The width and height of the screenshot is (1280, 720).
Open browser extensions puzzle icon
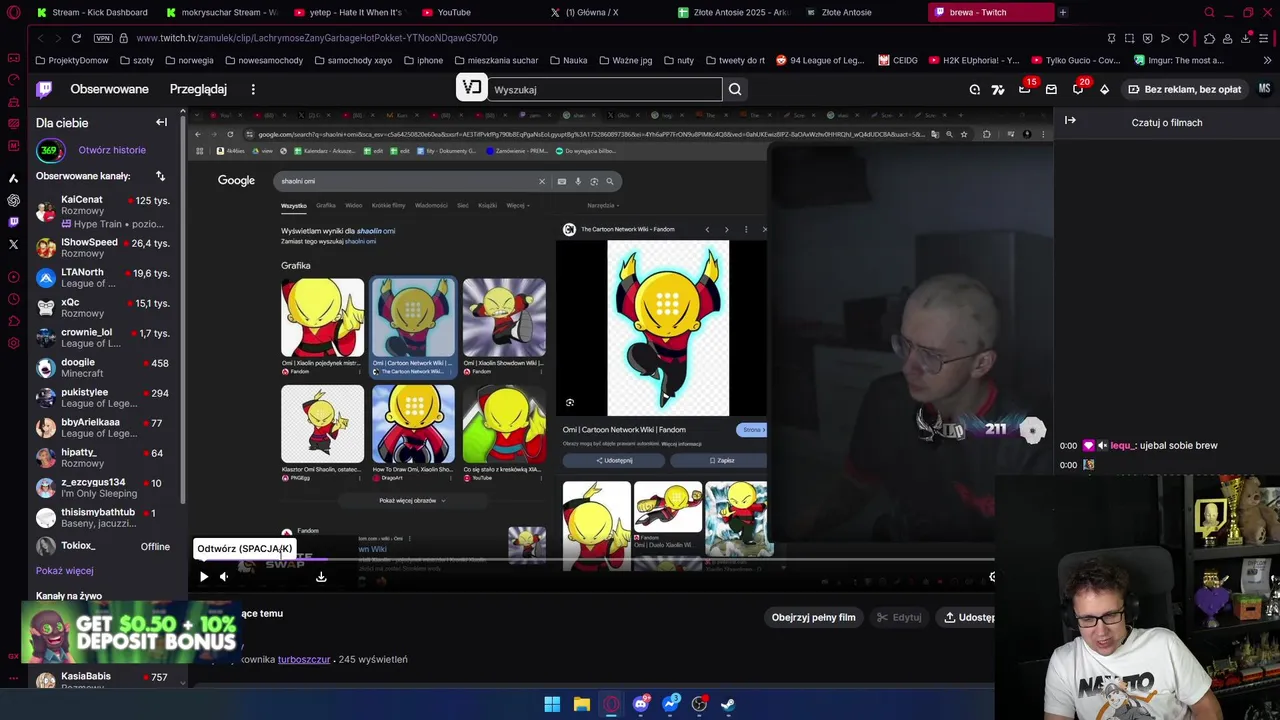(1209, 38)
